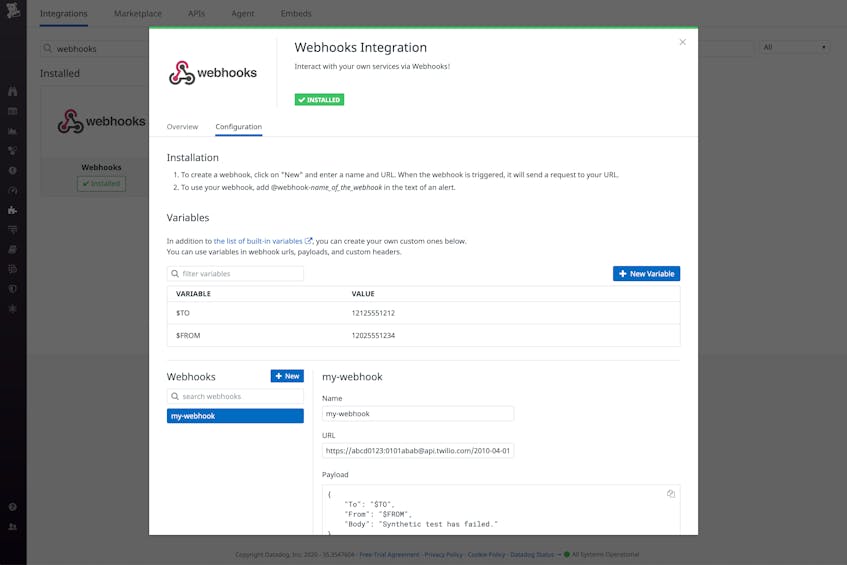Click the webhook URL input field
Screen dimensions: 847x565
(x=418, y=450)
